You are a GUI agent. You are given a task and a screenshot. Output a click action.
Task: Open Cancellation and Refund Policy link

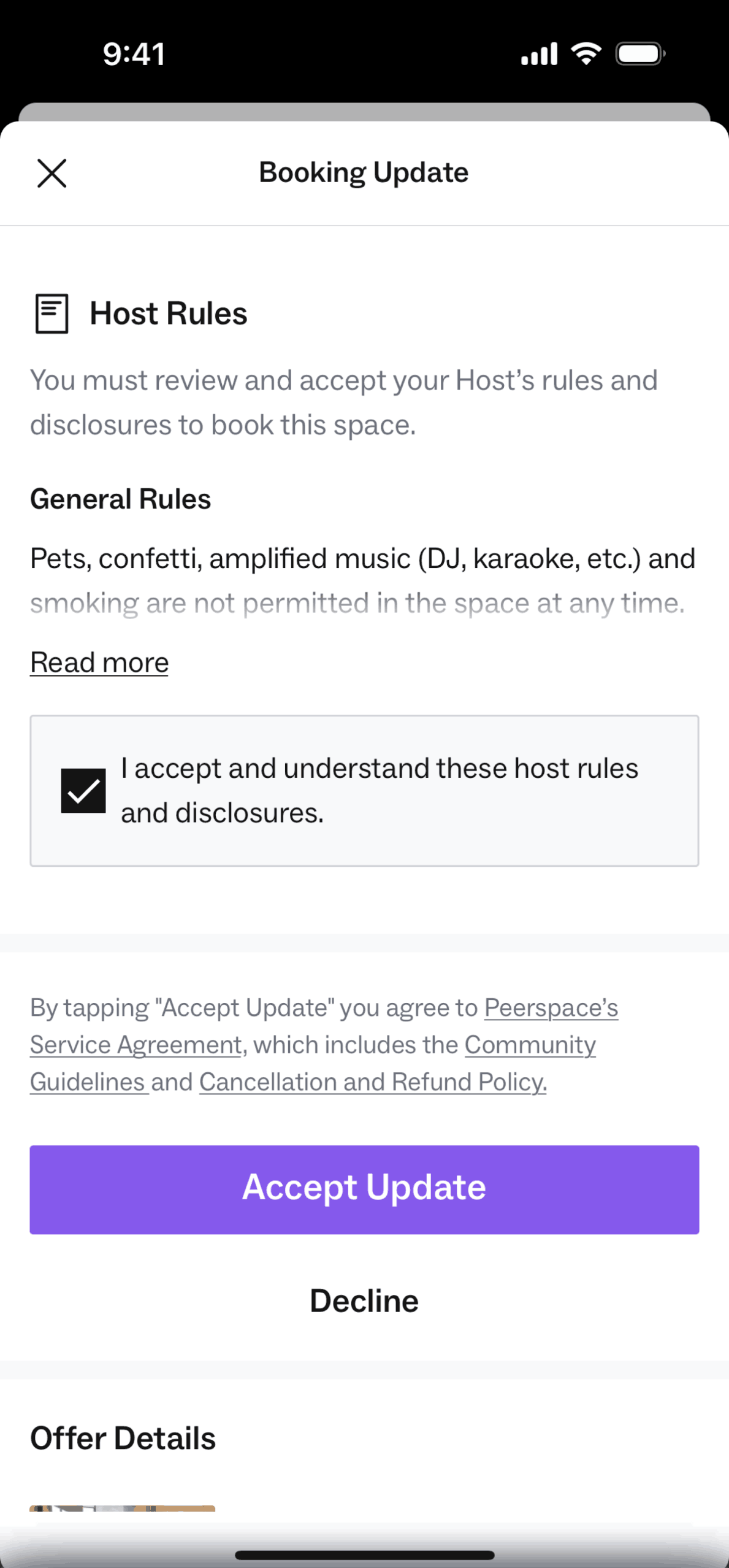(373, 1082)
